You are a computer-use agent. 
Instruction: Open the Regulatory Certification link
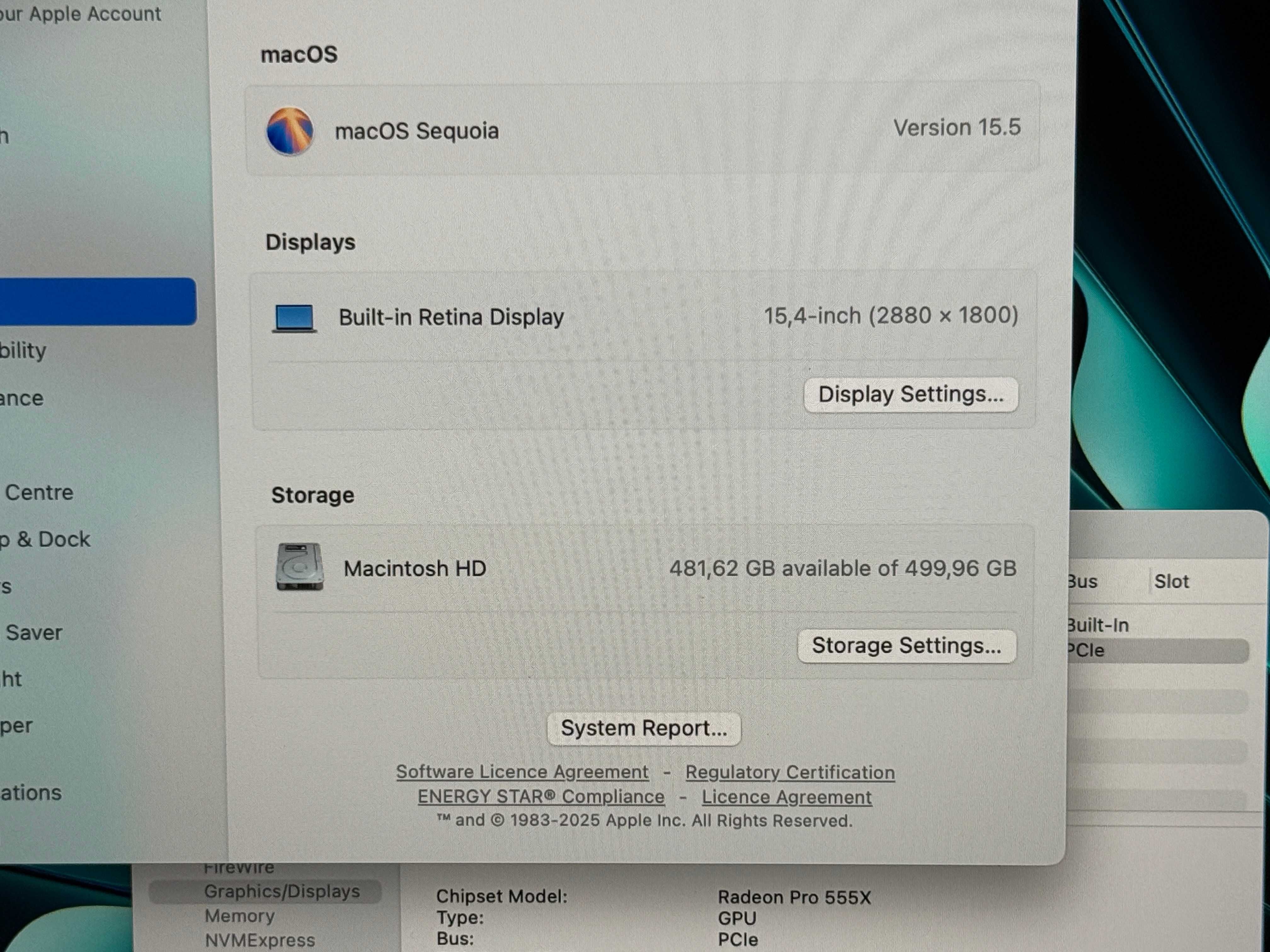790,772
